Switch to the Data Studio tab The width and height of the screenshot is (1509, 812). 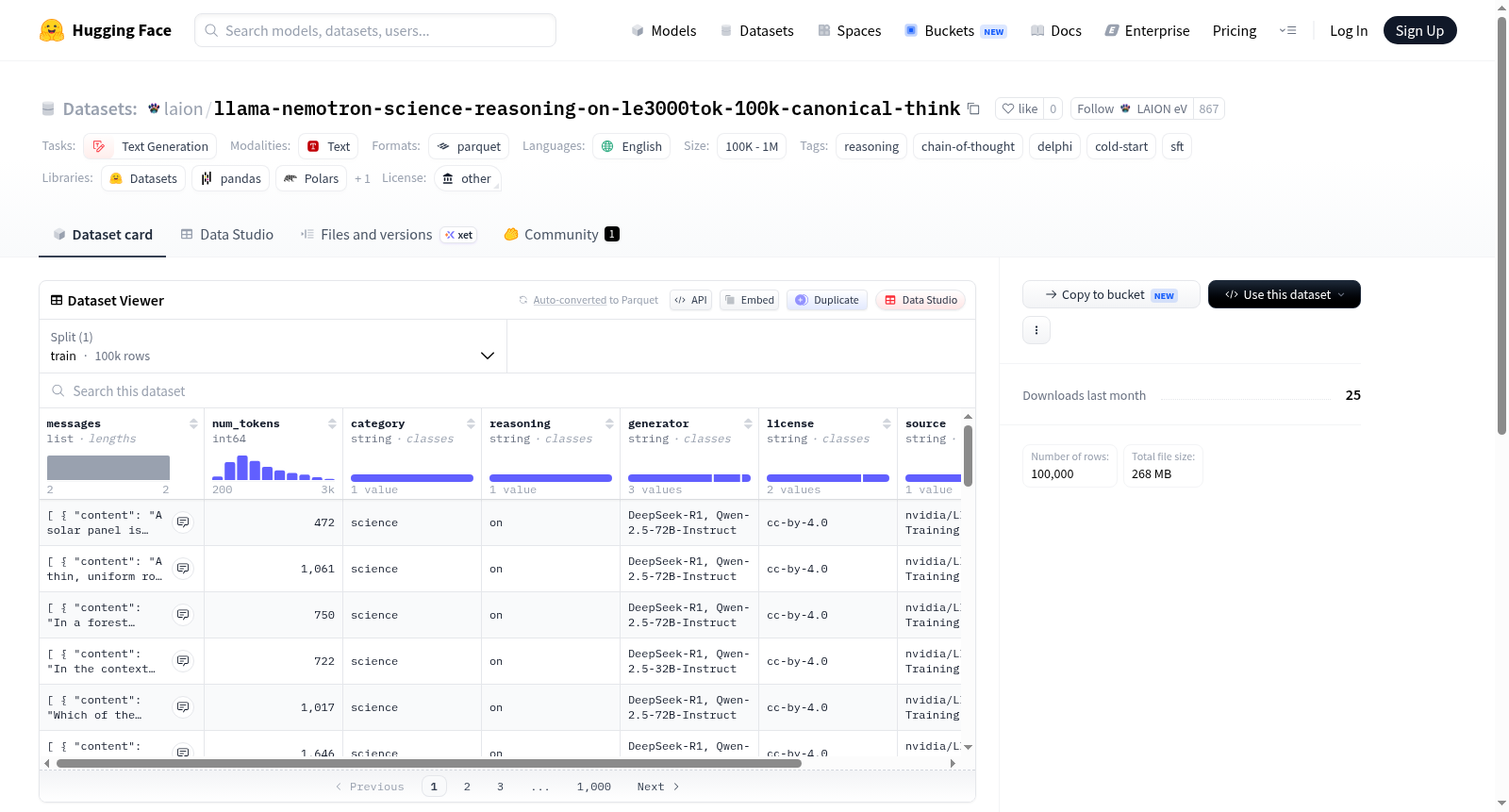tap(227, 235)
